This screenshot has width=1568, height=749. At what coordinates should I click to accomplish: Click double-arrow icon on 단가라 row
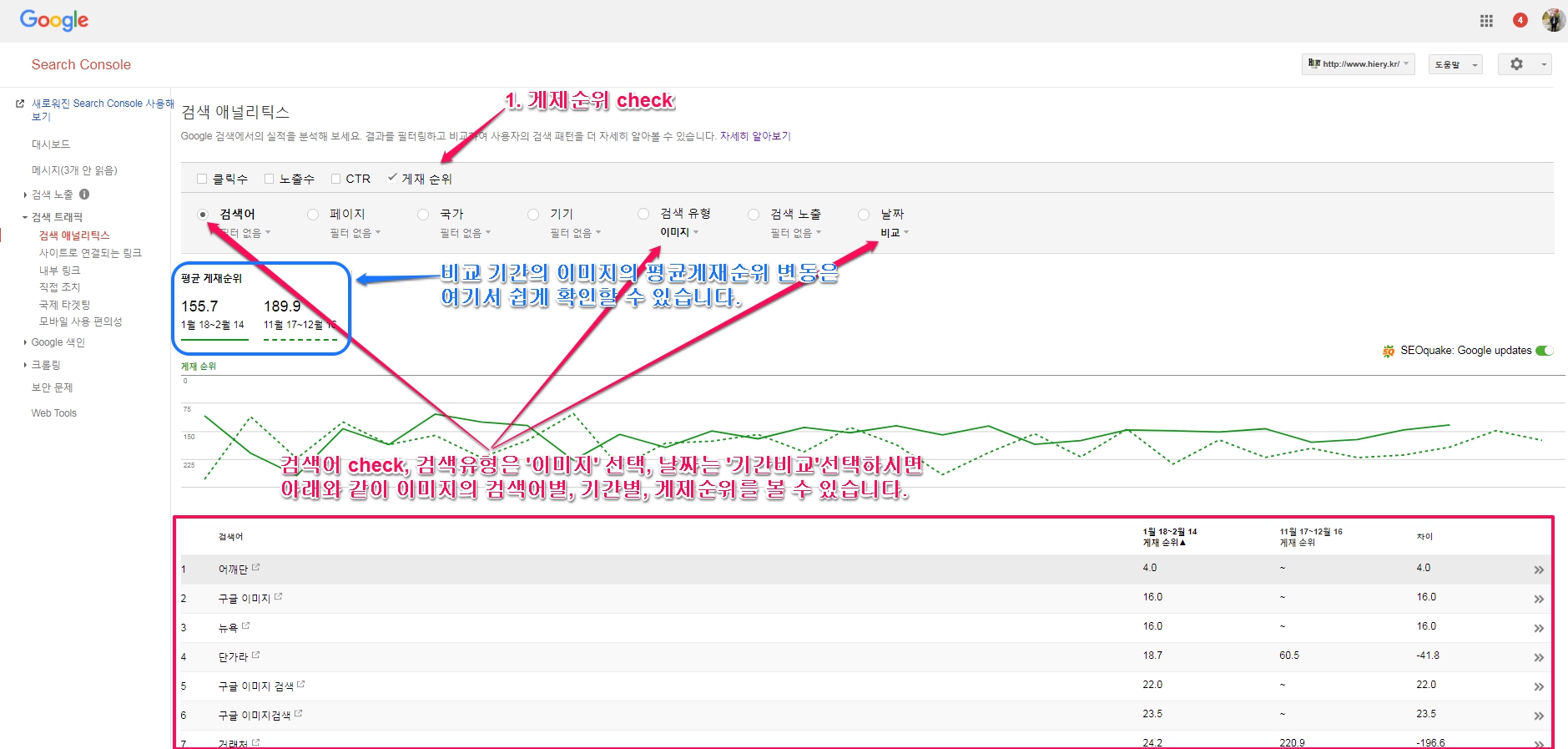pos(1538,658)
